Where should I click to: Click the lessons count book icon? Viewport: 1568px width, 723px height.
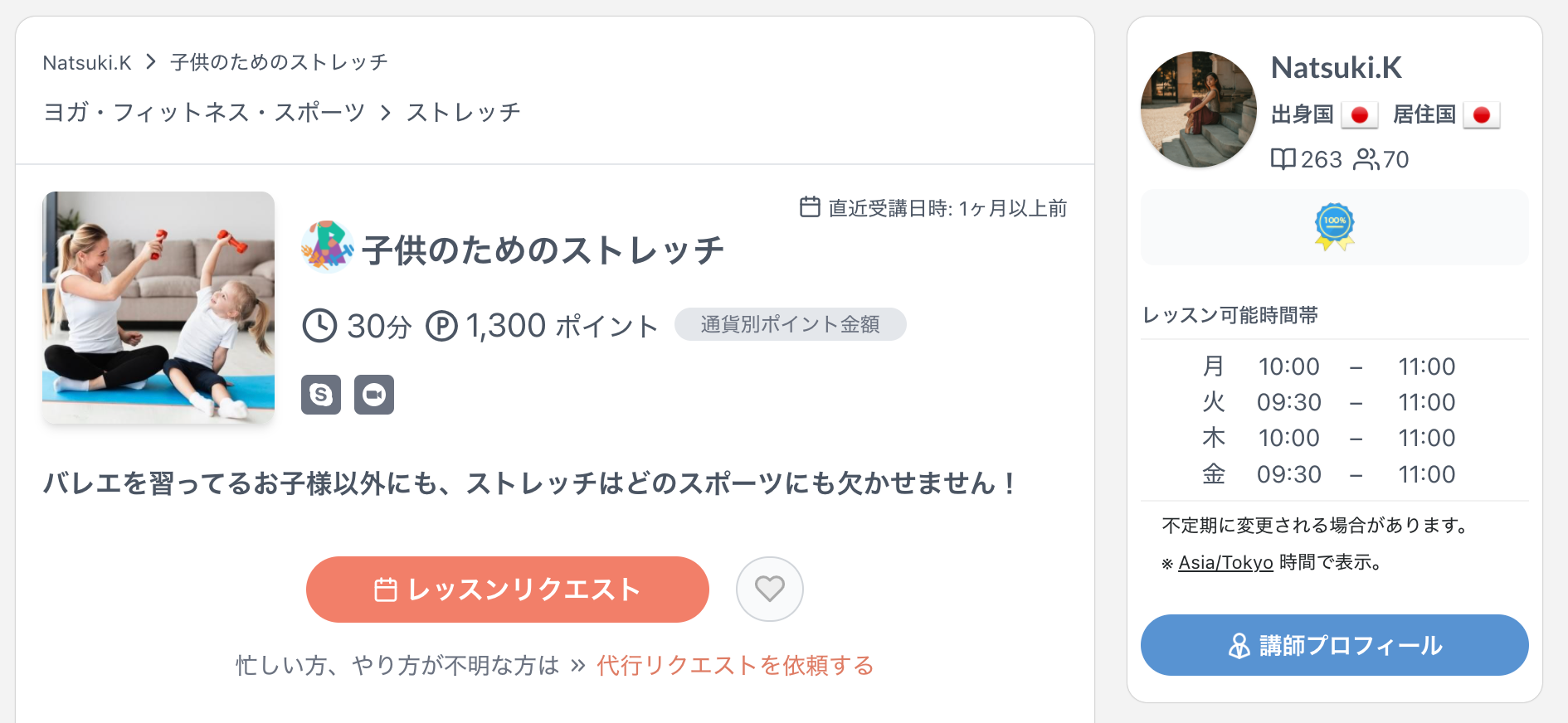tap(1283, 159)
